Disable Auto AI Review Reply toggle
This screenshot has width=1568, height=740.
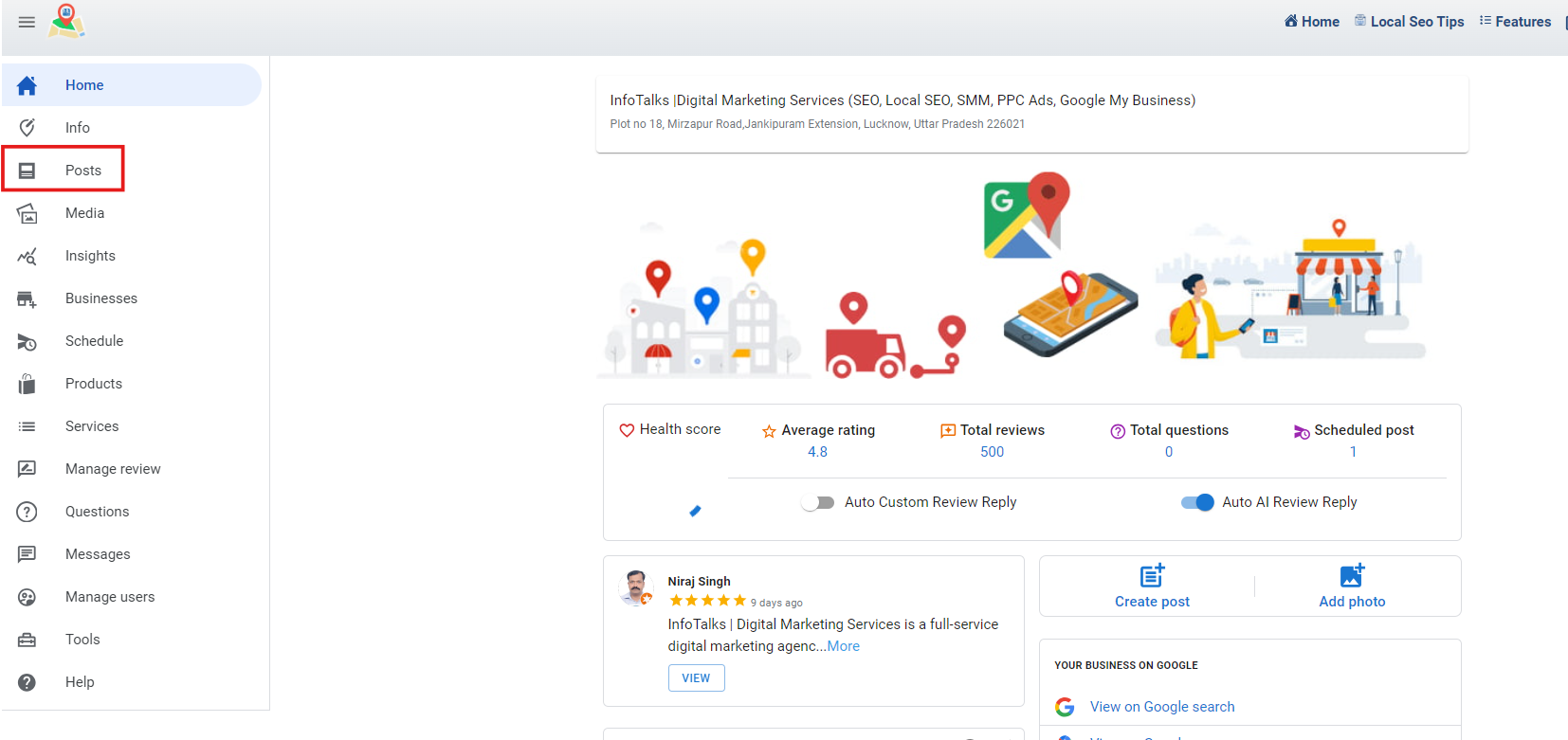pyautogui.click(x=1197, y=502)
